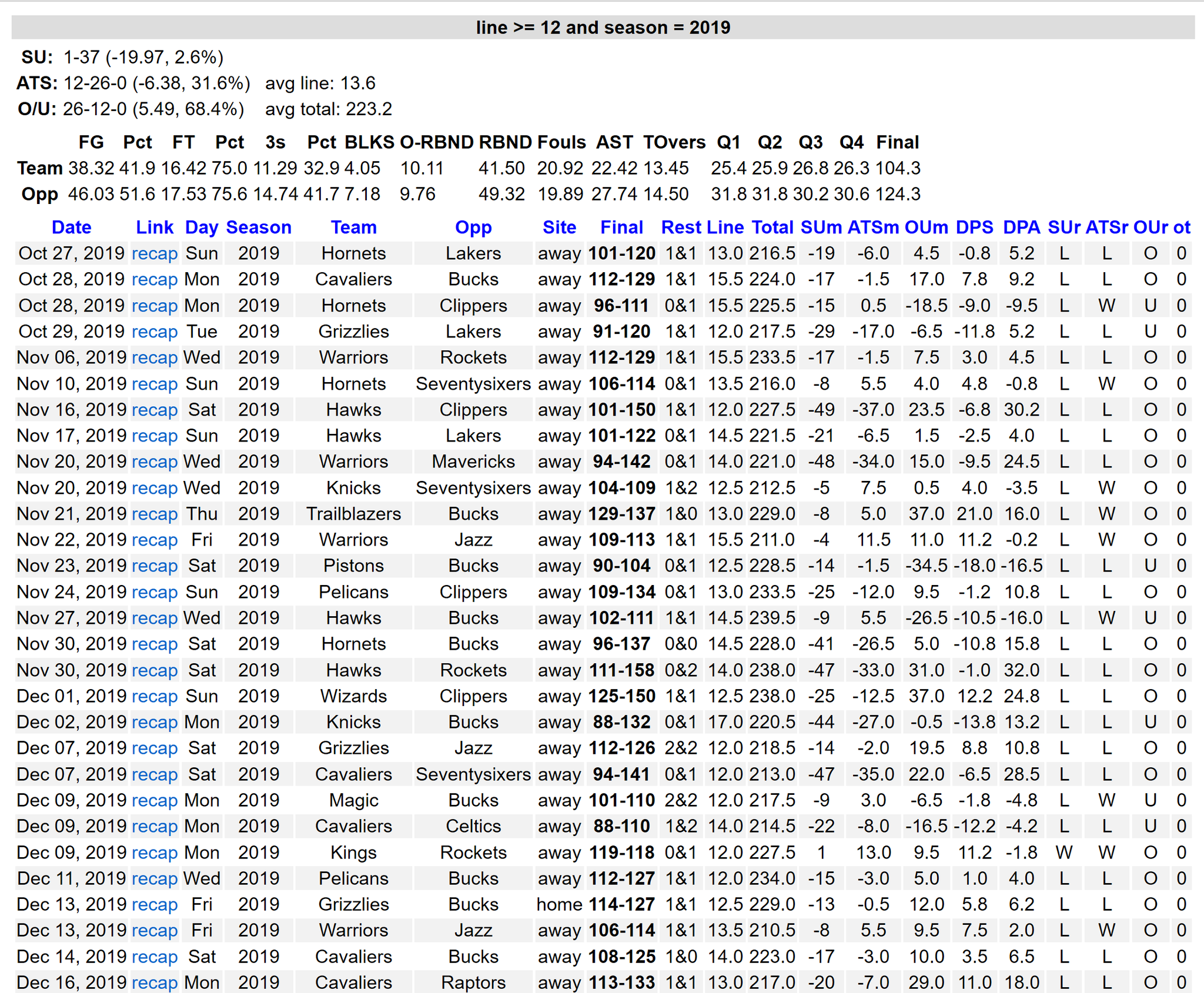Sort by ot column header
Viewport: 1204px width, 993px height.
click(1182, 228)
